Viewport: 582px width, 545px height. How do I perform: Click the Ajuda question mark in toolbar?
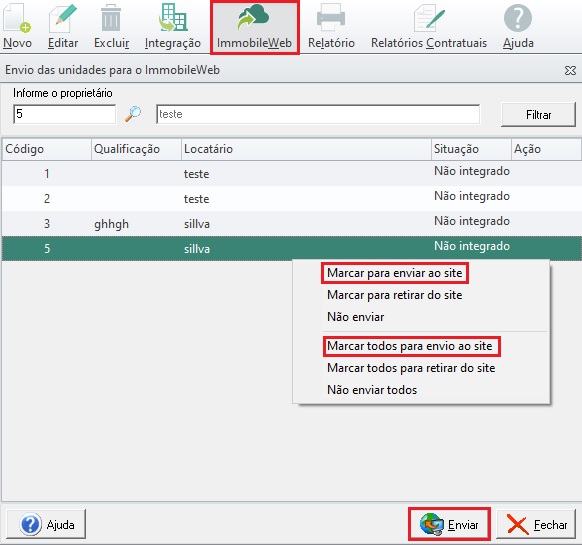tap(518, 18)
